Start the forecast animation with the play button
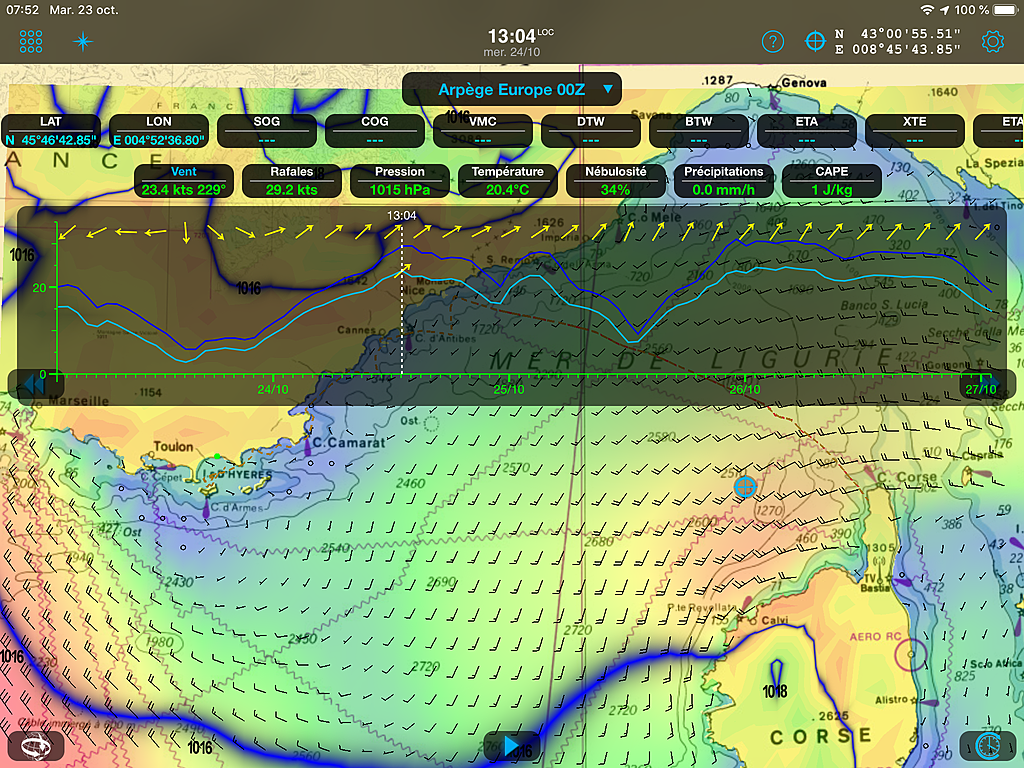This screenshot has height=768, width=1024. pyautogui.click(x=512, y=745)
